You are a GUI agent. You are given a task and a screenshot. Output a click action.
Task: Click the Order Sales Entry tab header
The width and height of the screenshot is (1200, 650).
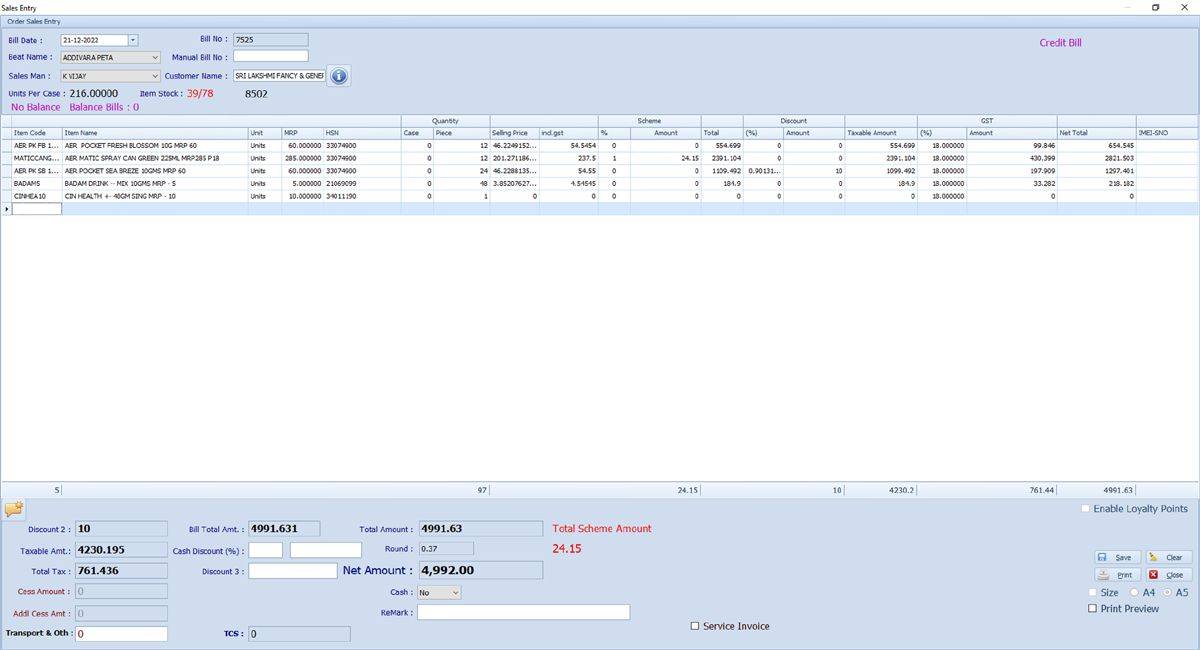click(x=36, y=21)
